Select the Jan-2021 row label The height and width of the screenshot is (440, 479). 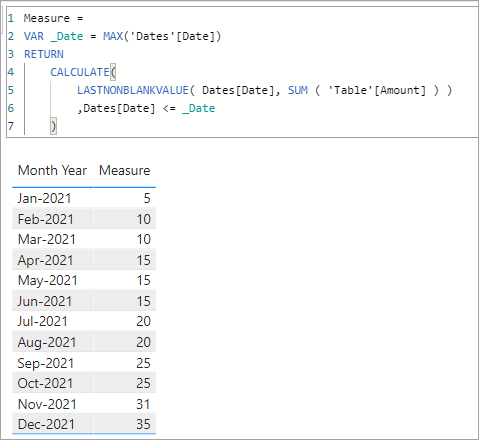pos(44,198)
